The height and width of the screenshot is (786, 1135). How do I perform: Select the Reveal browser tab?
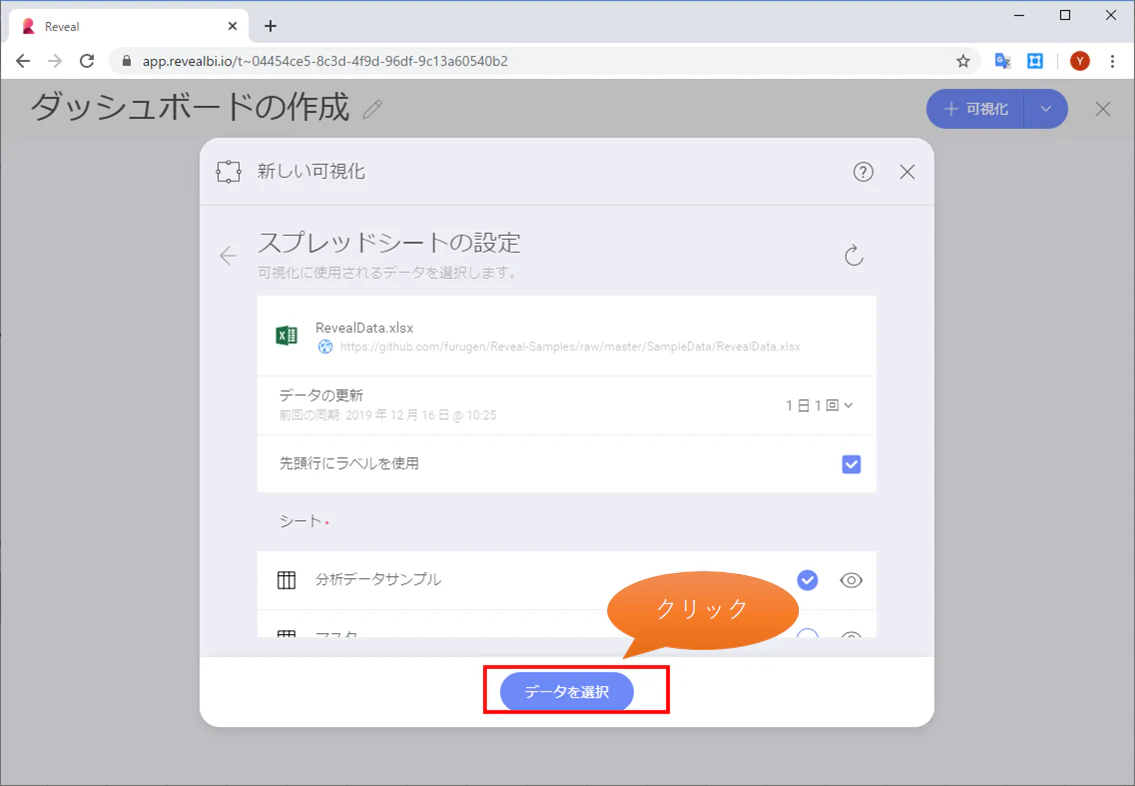(129, 26)
